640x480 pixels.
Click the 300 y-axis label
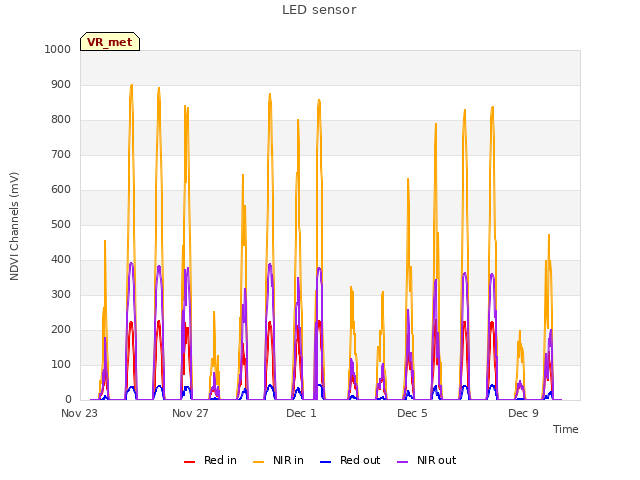[61, 295]
